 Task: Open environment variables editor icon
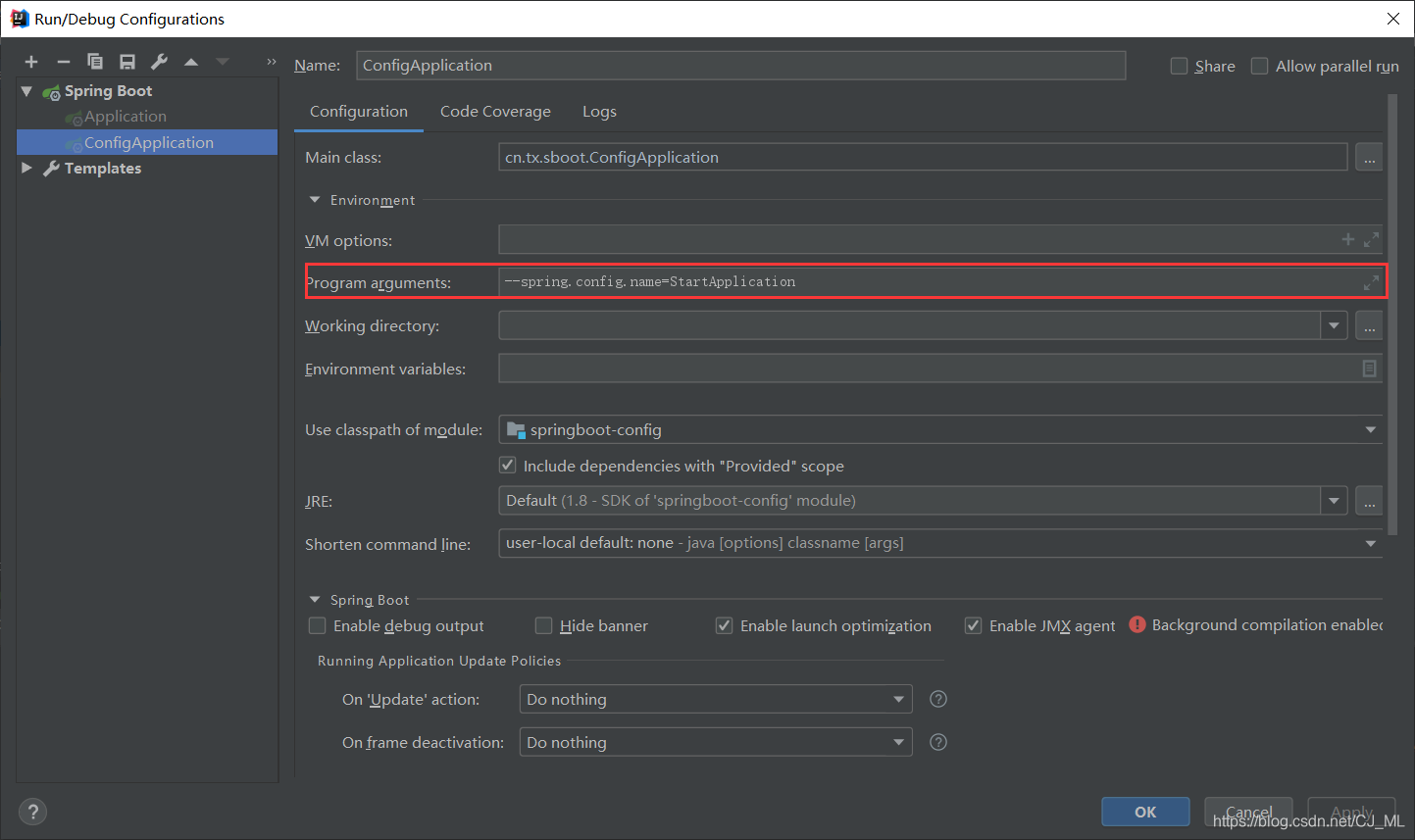tap(1369, 369)
